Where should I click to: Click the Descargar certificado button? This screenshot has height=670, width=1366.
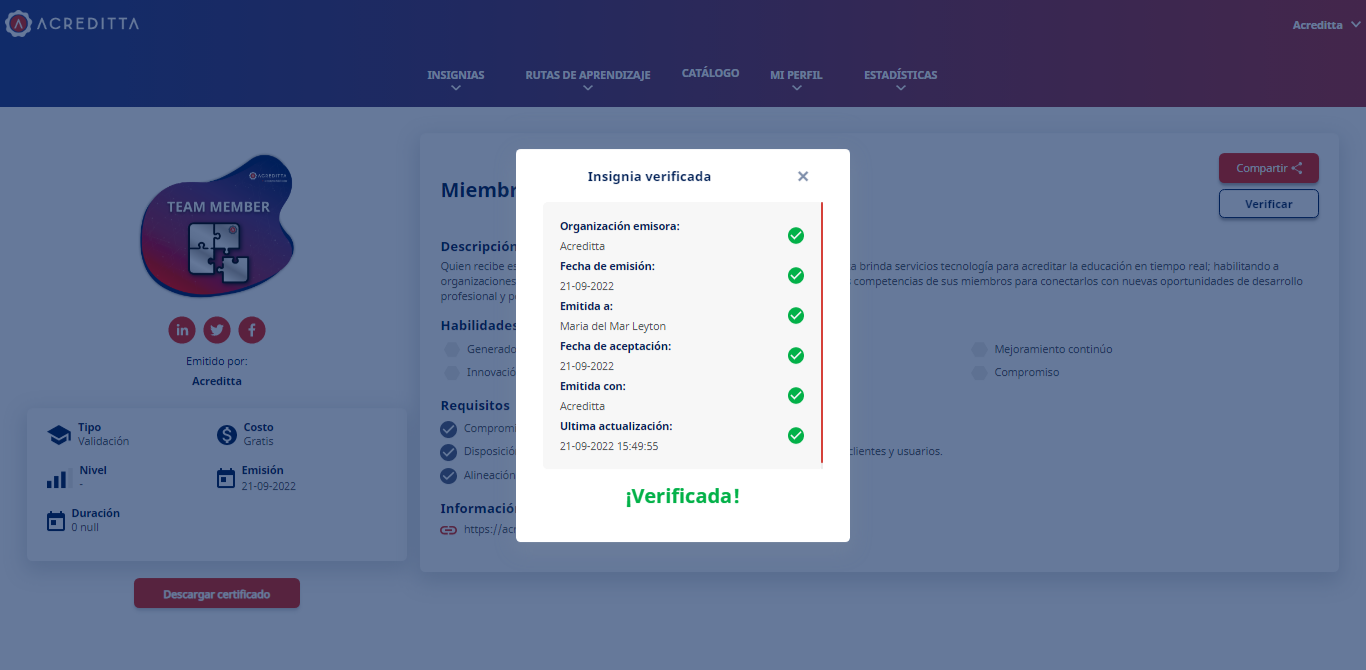tap(217, 594)
